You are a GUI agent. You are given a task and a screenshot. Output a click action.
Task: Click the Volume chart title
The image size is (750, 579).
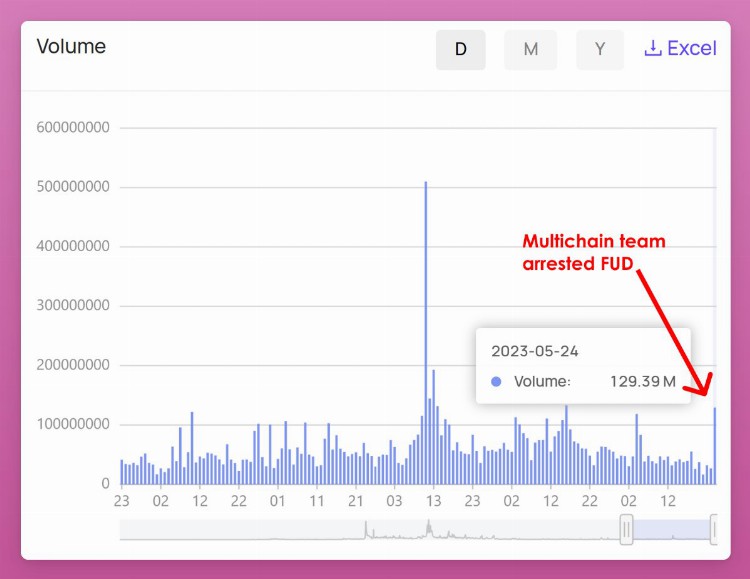coord(71,47)
